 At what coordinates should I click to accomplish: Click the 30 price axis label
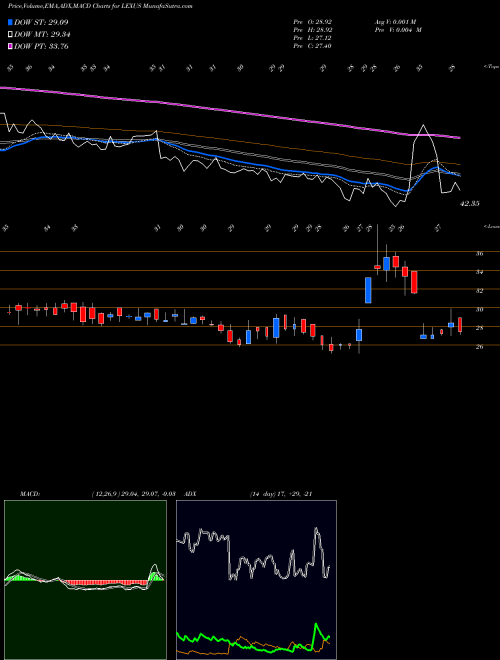click(479, 309)
